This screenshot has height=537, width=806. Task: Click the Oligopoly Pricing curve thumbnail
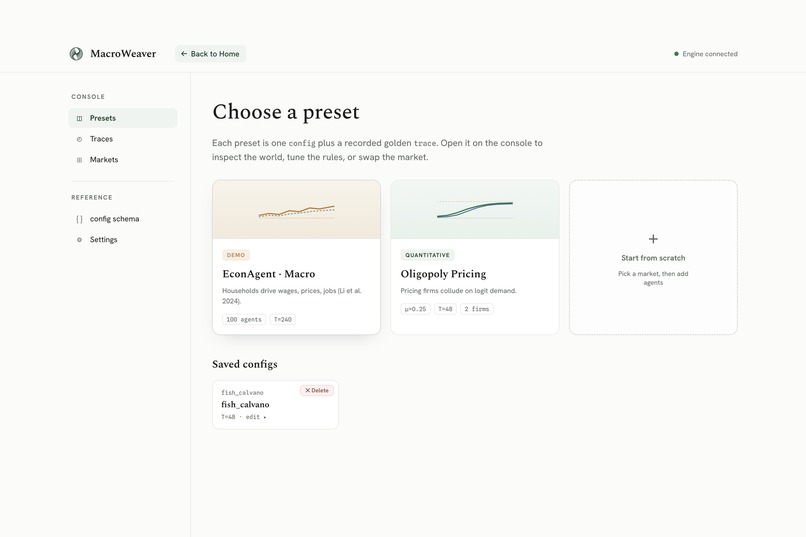point(475,210)
